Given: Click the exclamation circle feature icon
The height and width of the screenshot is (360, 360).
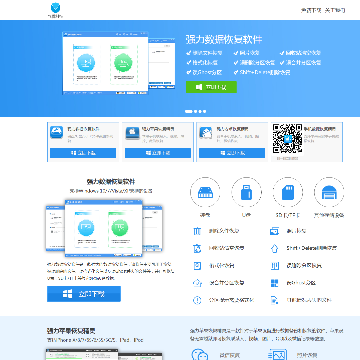Looking at the screenshot, I should [x=197, y=300].
